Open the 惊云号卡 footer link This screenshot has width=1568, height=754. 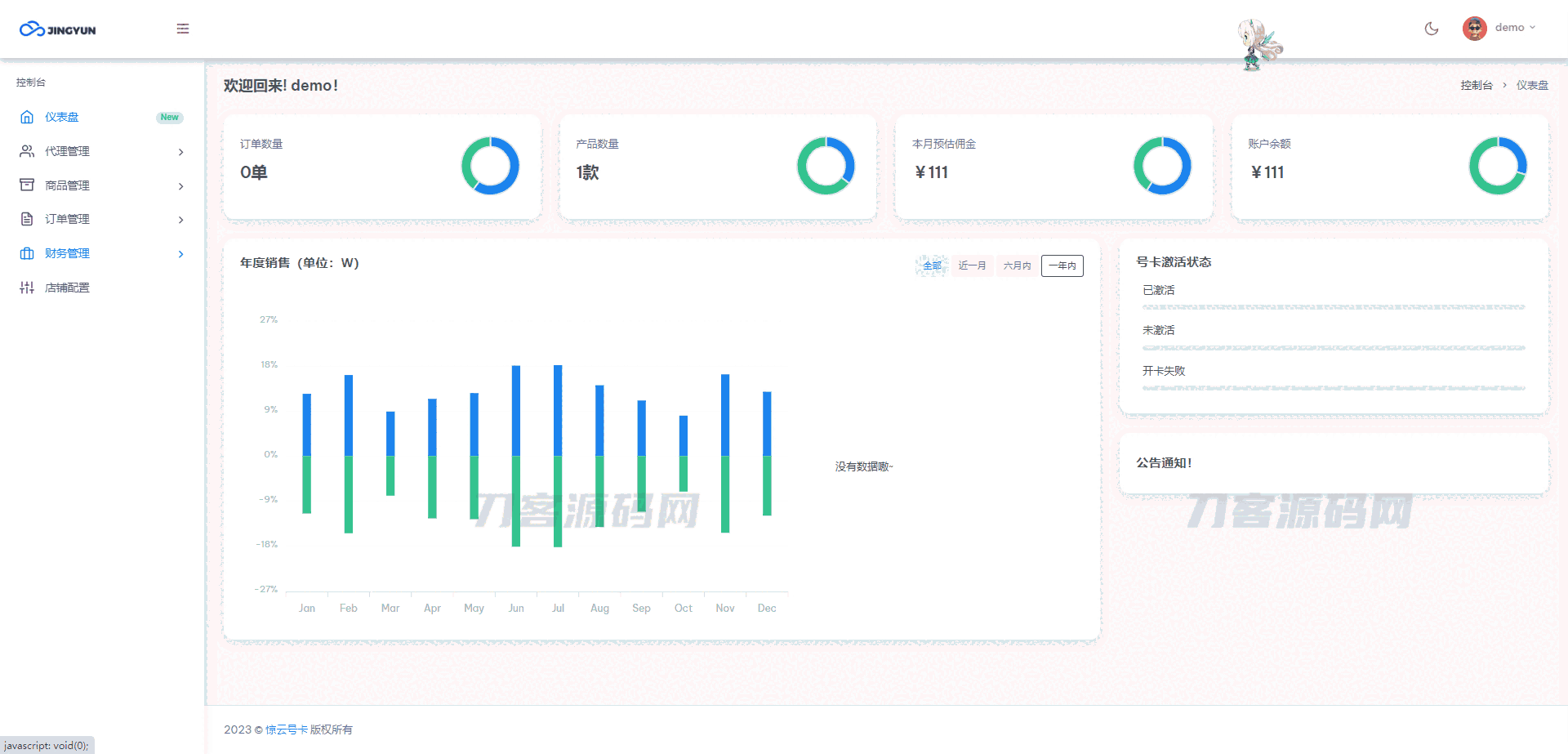click(286, 729)
